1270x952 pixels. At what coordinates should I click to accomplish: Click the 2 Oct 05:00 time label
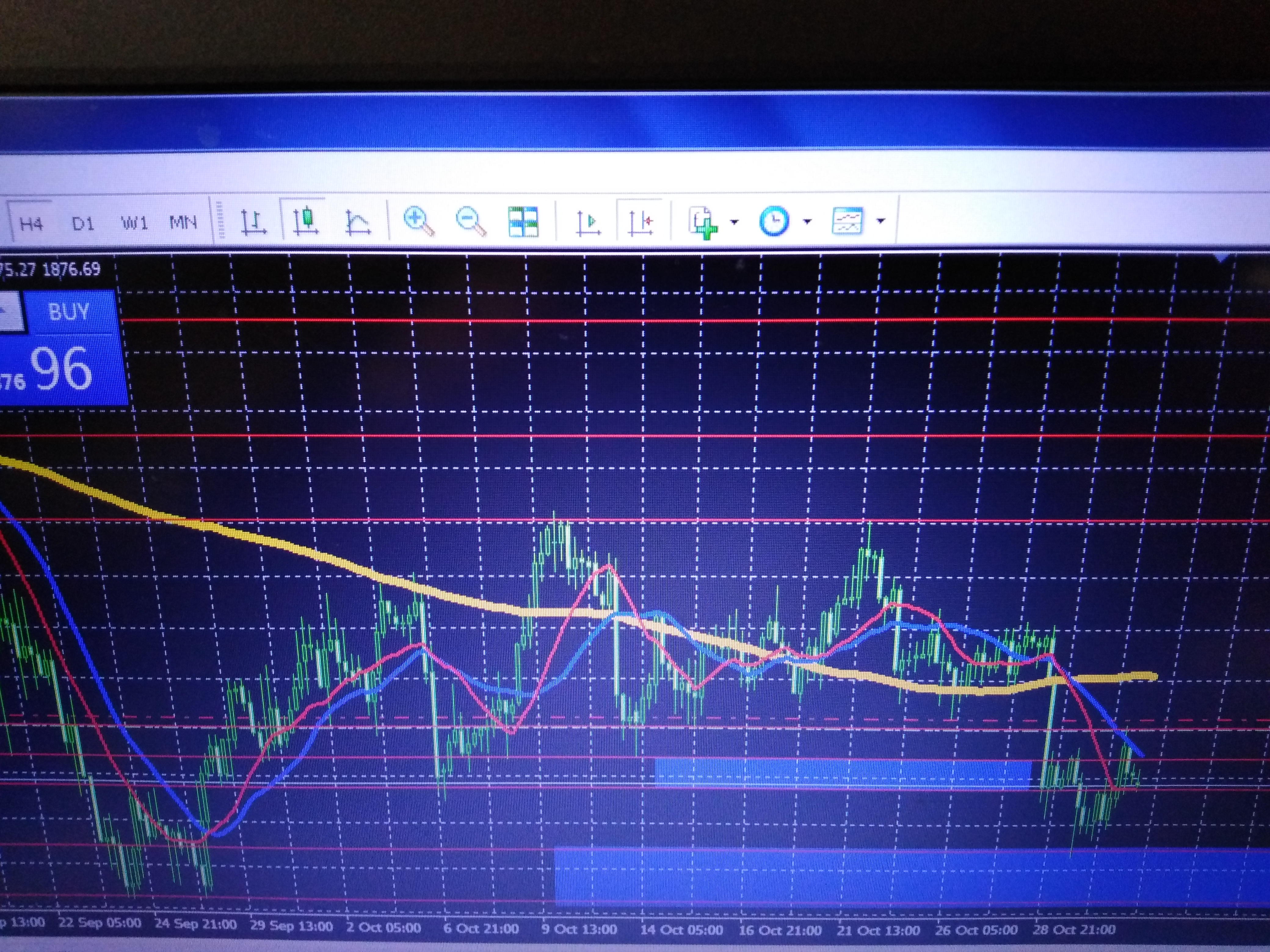(383, 927)
